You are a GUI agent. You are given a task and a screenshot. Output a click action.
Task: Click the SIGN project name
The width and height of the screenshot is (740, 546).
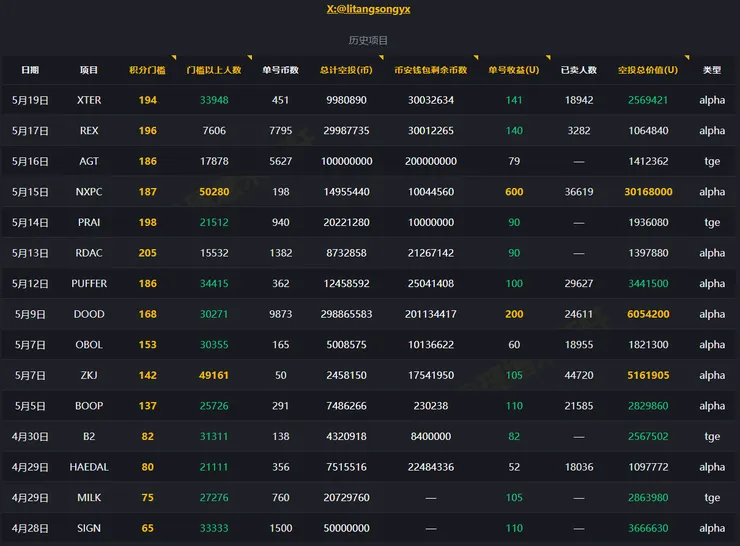[89, 528]
